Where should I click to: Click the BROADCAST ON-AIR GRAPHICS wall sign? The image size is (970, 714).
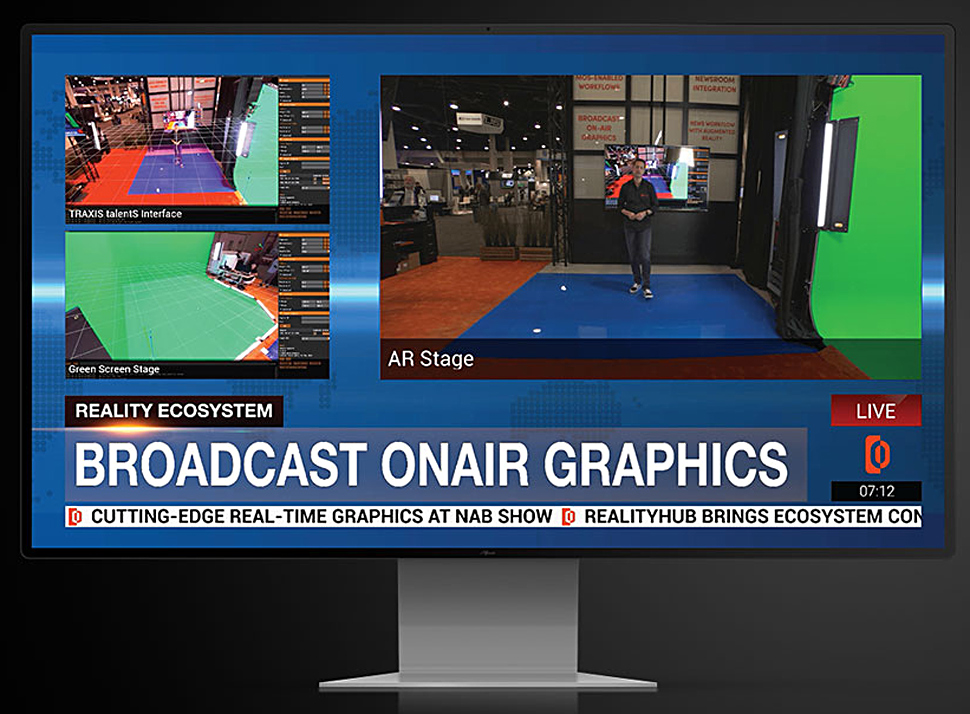(599, 128)
